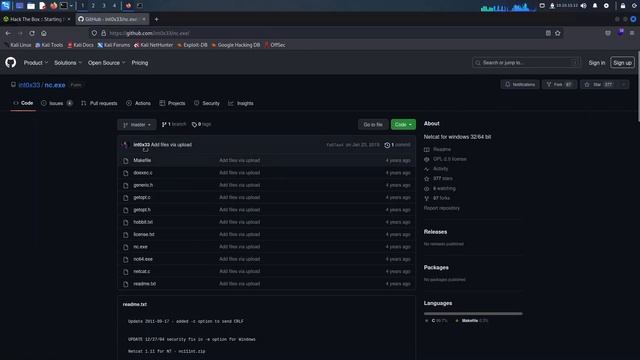The height and width of the screenshot is (360, 640).
Task: Open Firefox hamburger menu
Action: pyautogui.click(x=632, y=33)
